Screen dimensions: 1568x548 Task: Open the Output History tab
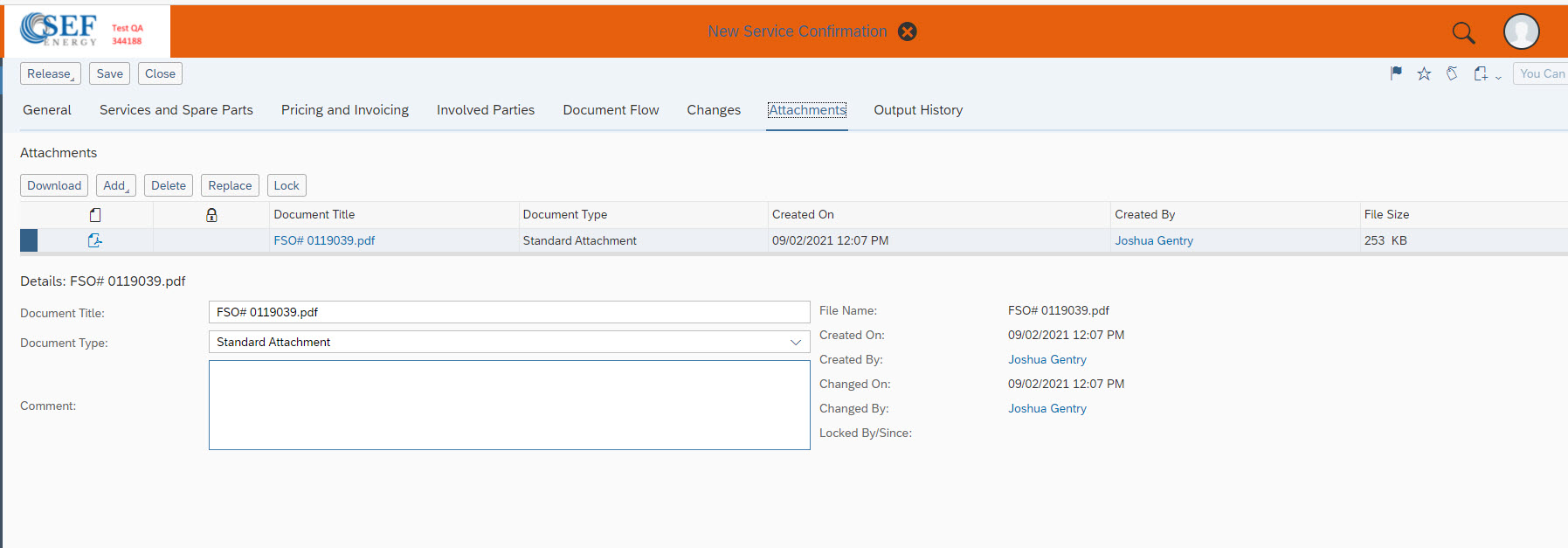pyautogui.click(x=918, y=110)
